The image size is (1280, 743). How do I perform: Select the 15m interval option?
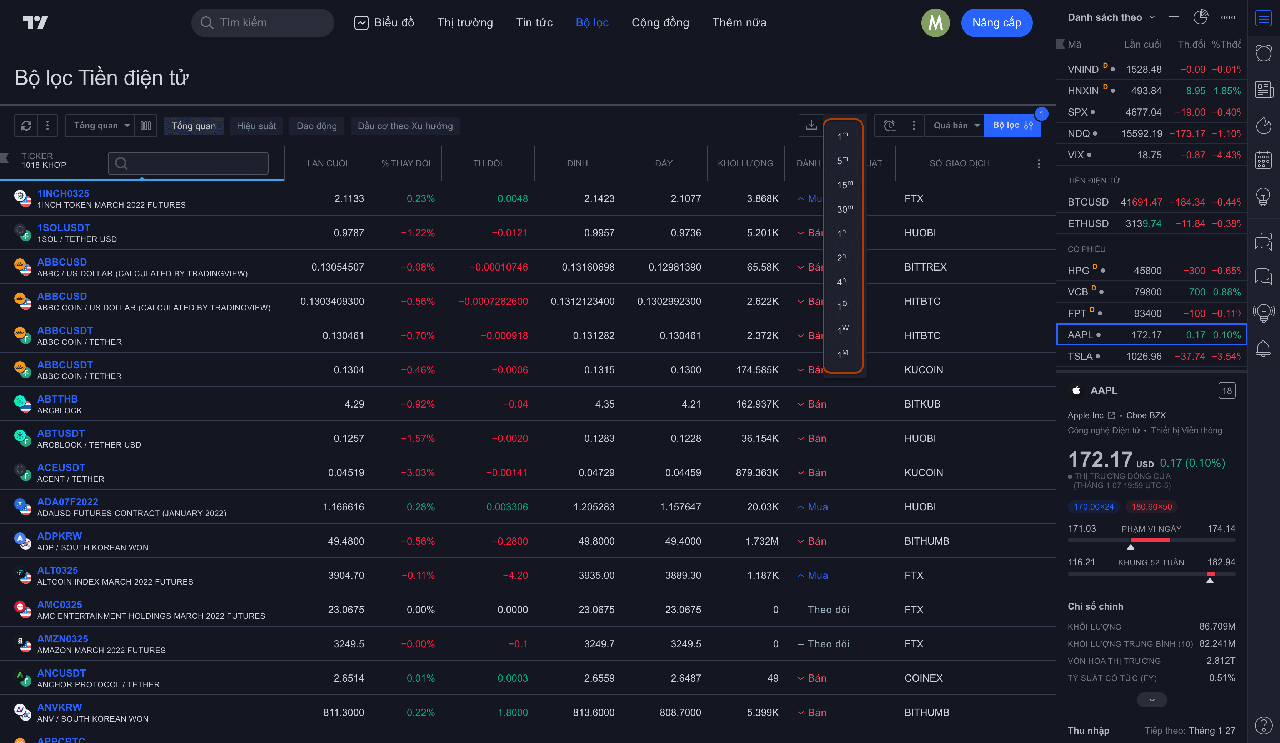point(844,185)
